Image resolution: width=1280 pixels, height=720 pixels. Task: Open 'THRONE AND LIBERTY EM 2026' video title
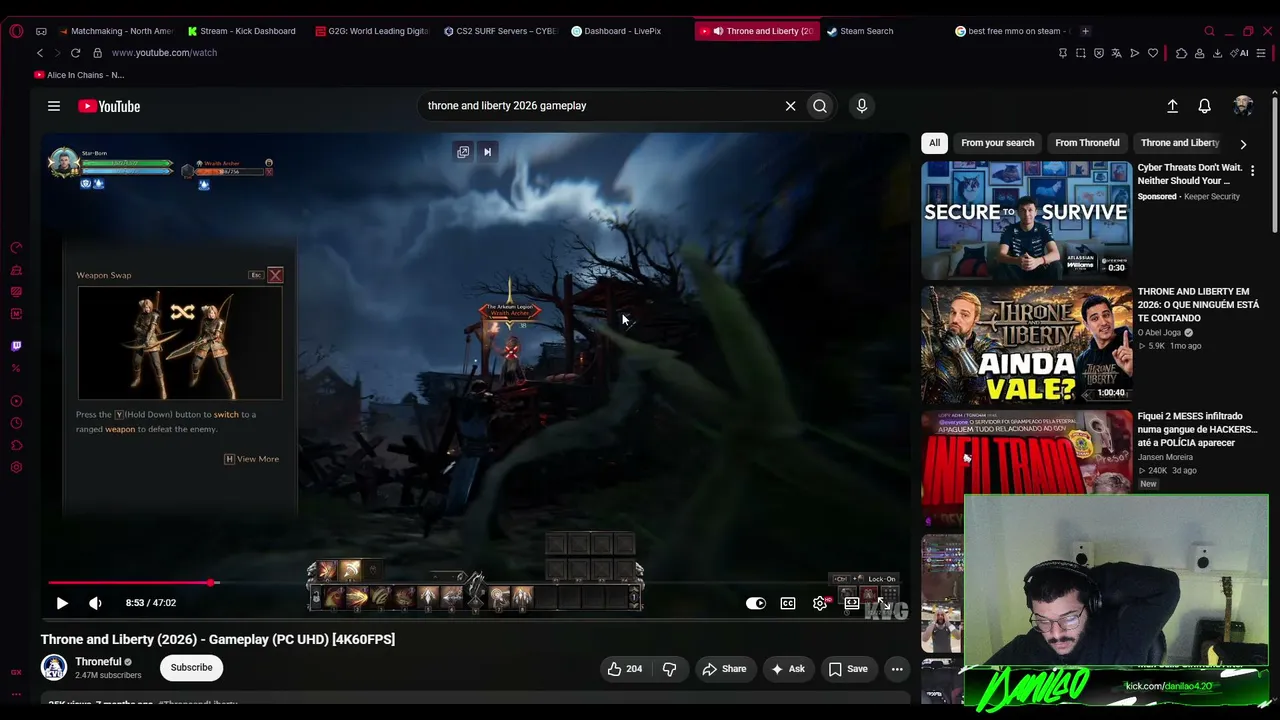tap(1198, 305)
